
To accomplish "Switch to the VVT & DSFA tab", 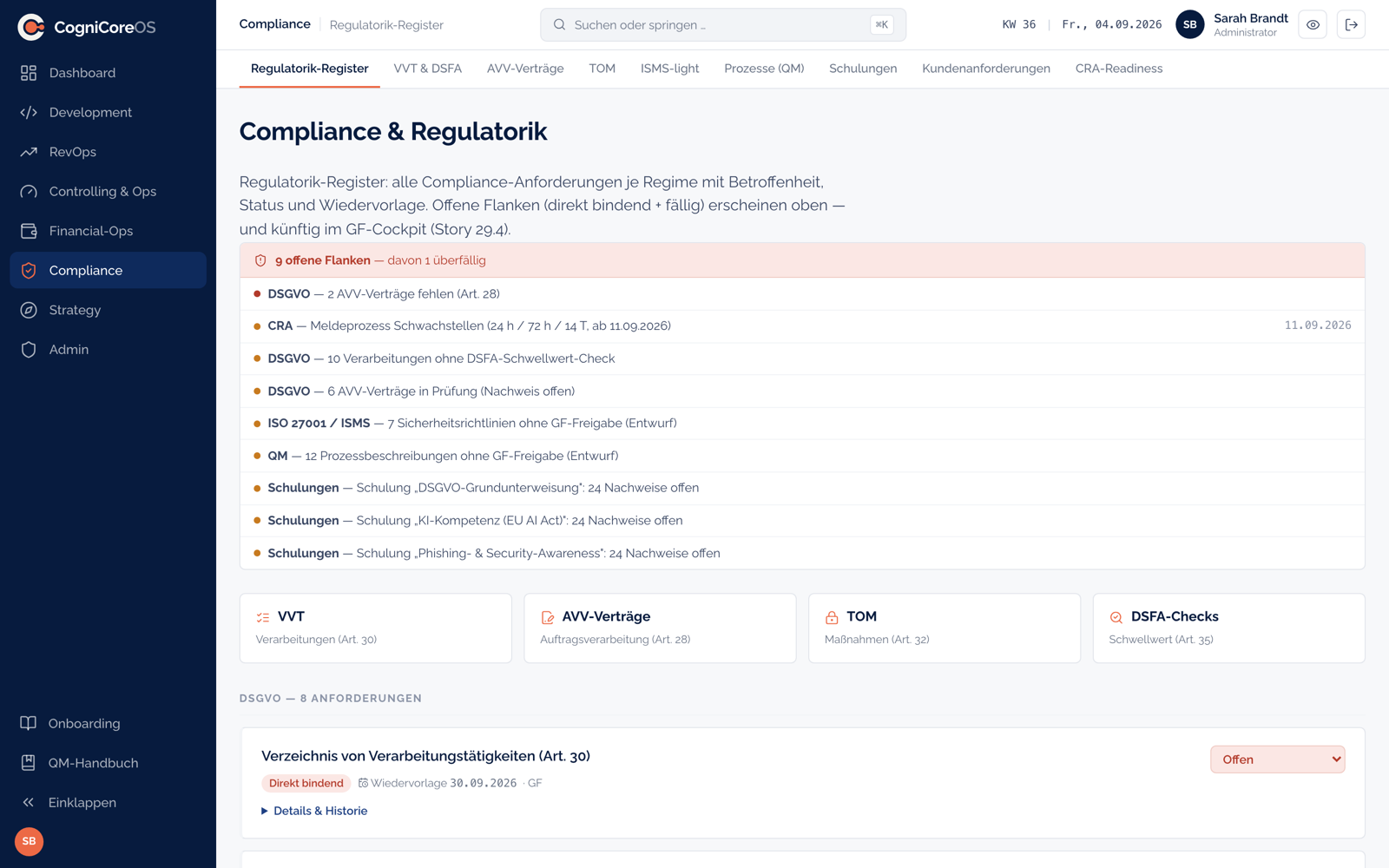I will point(428,69).
